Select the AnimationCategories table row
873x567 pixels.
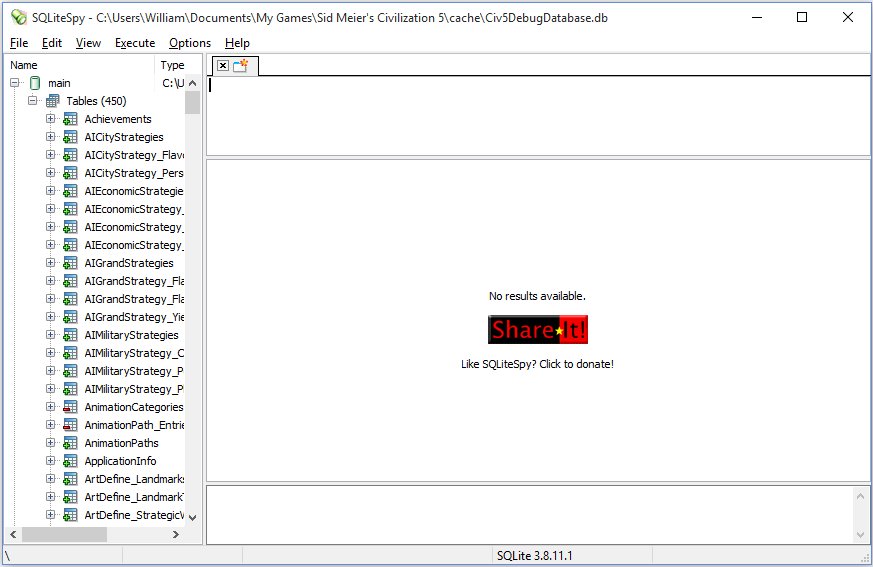[x=134, y=407]
